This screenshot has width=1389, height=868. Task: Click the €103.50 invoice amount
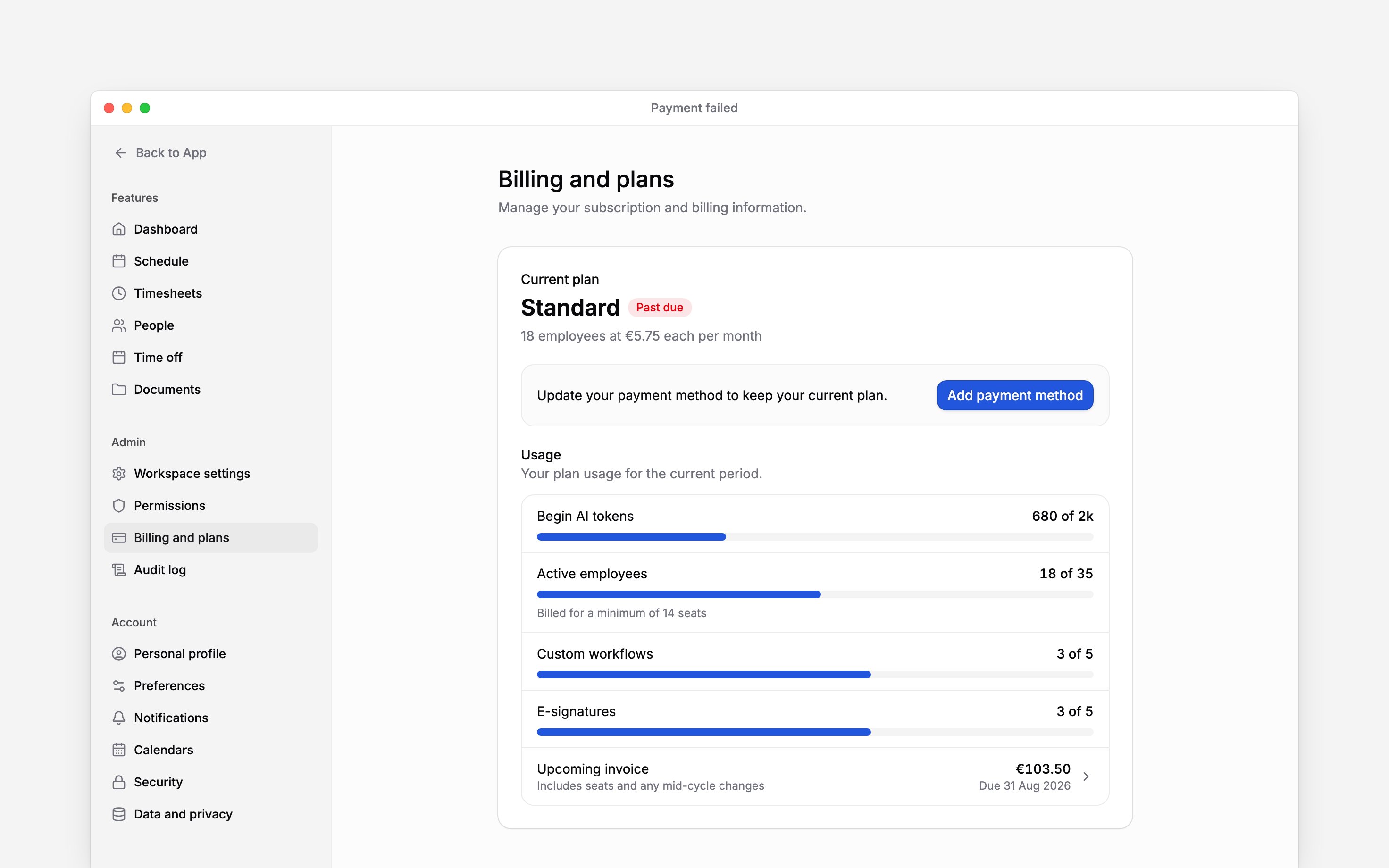[1043, 768]
